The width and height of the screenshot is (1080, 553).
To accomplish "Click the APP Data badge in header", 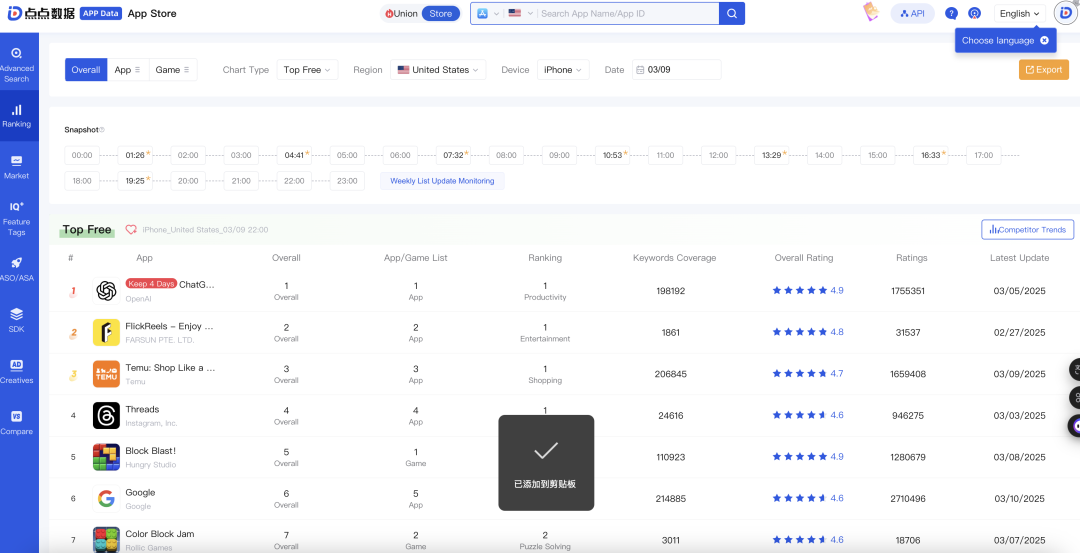I will tap(101, 13).
